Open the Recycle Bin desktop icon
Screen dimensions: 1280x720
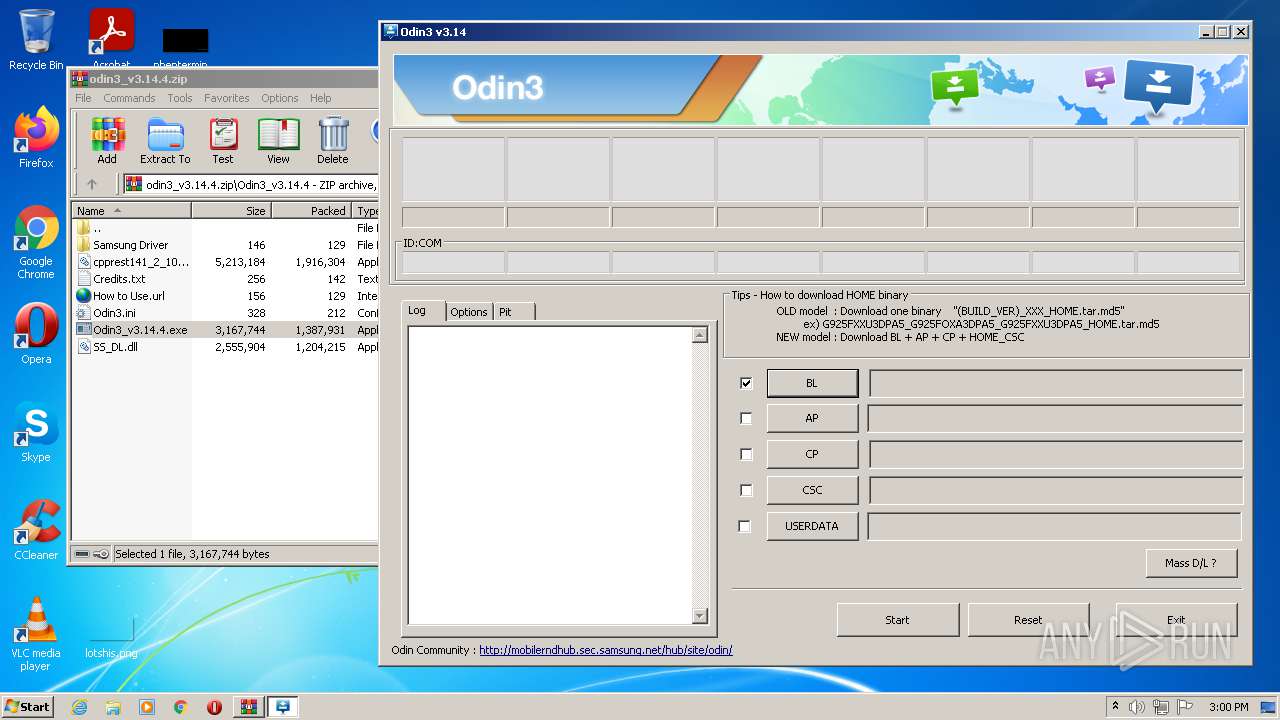36,40
